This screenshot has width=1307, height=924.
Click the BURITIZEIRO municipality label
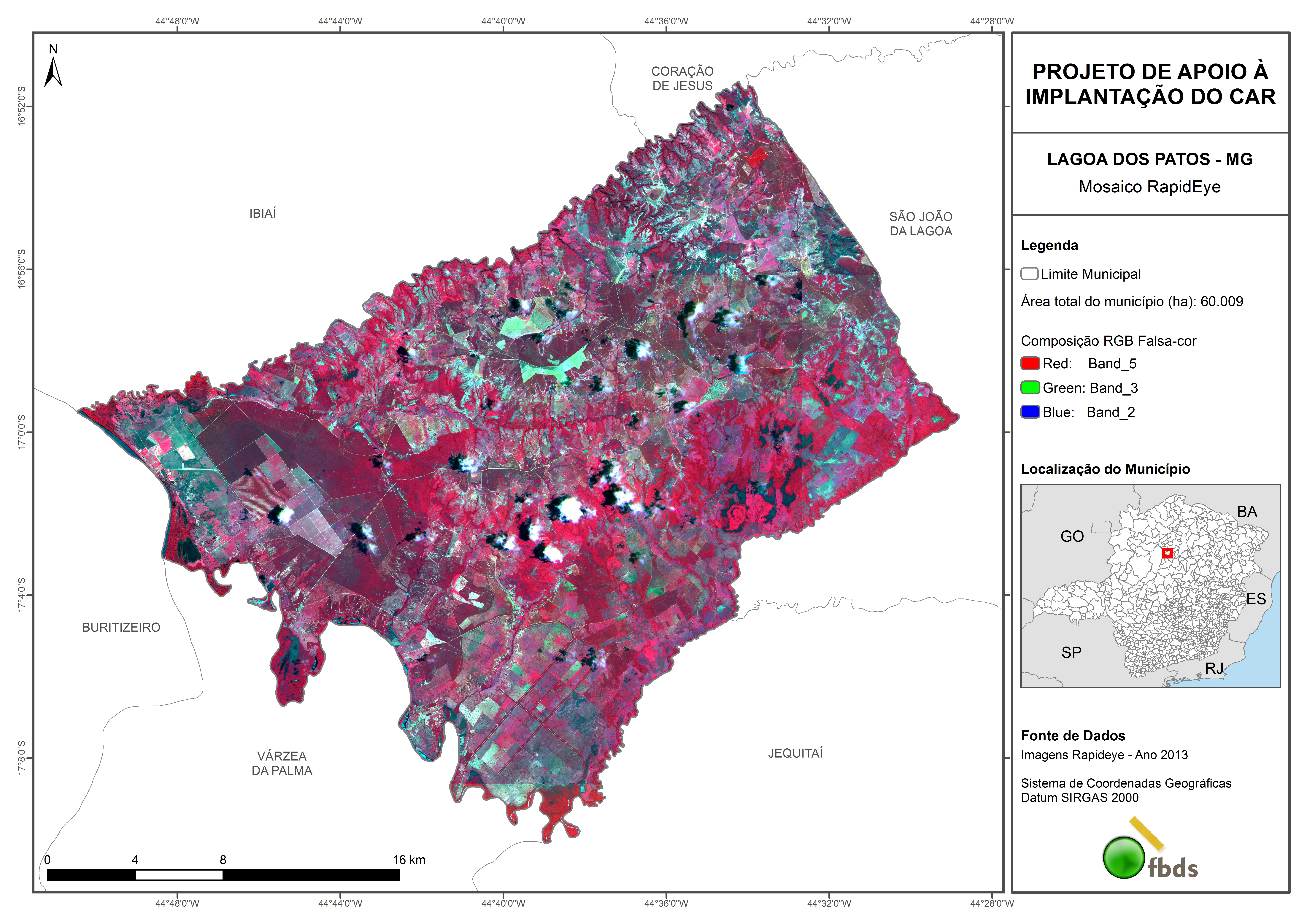click(121, 627)
